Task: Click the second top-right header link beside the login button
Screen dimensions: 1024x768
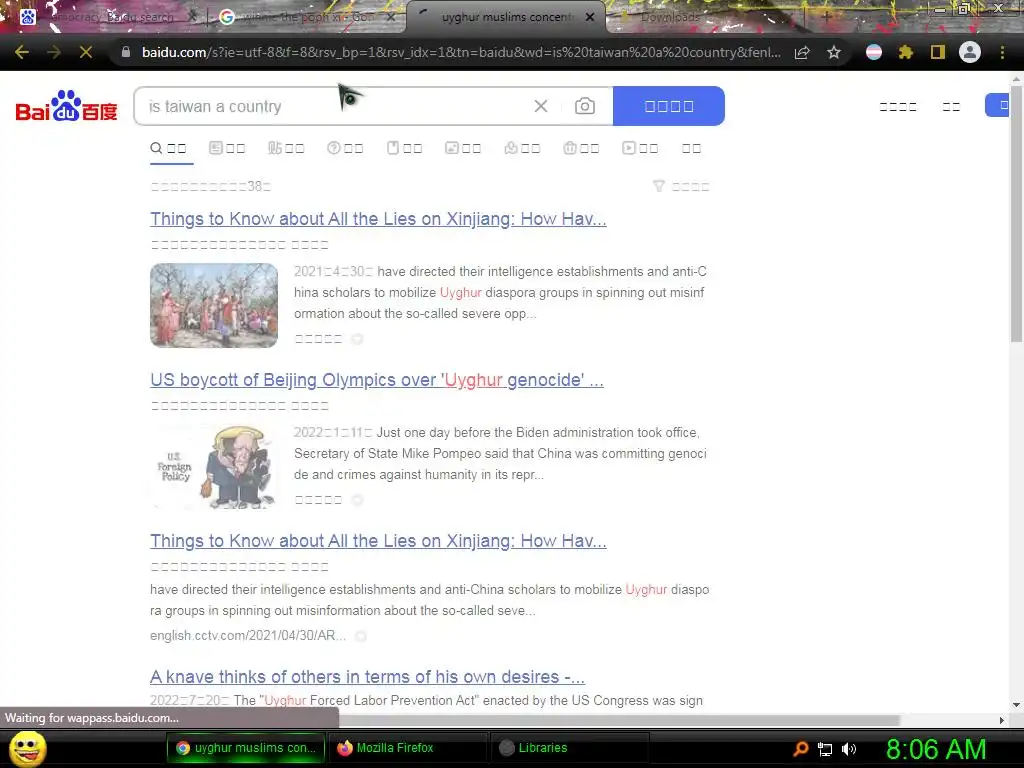Action: click(952, 106)
